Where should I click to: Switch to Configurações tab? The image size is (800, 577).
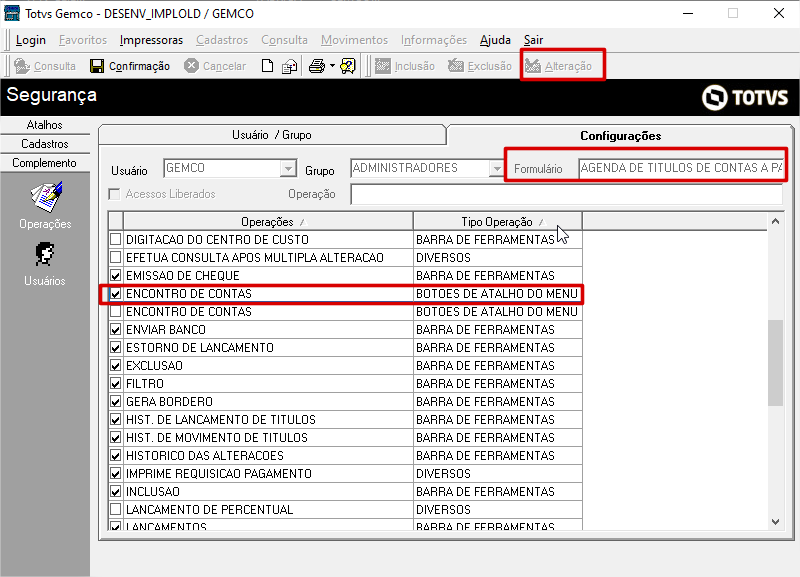coord(620,136)
